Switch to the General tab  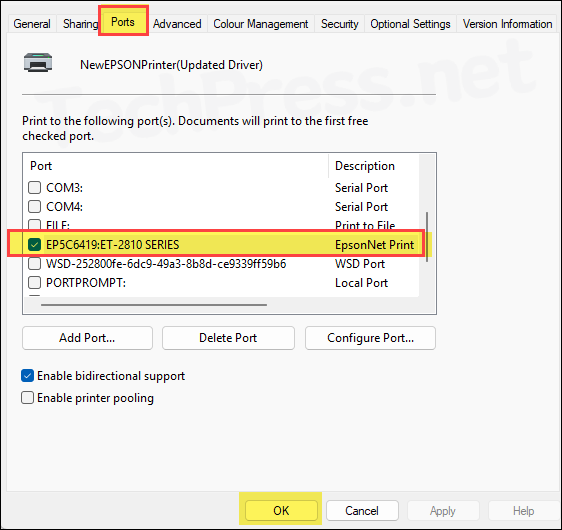(x=32, y=24)
